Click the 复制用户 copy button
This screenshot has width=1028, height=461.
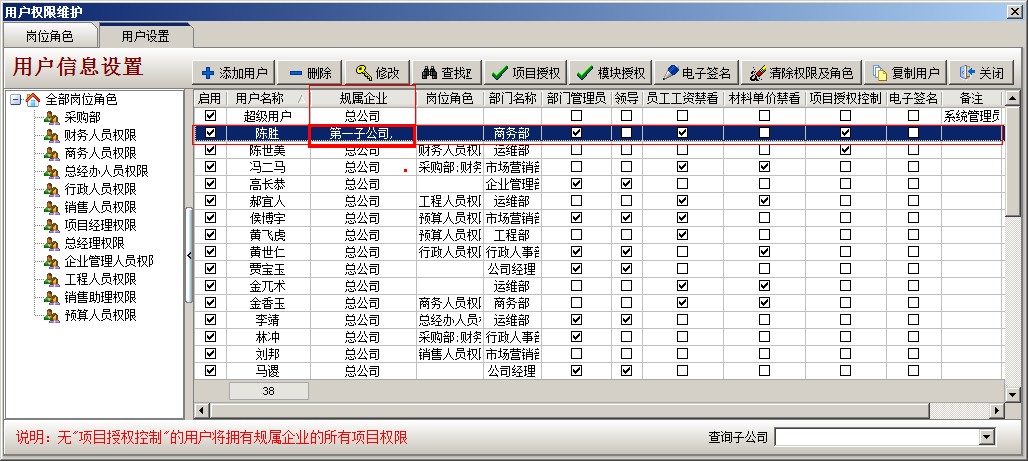click(x=906, y=73)
